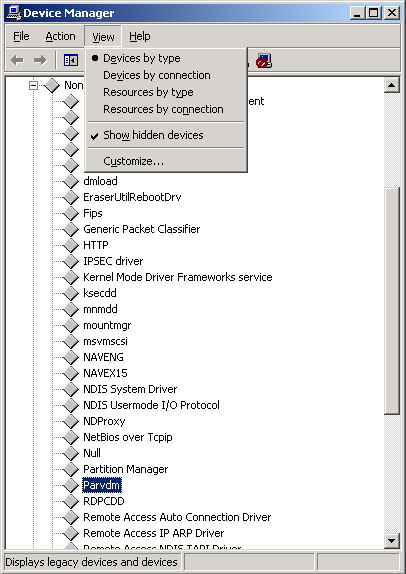Select the msvmscsi entry
Screen dimensions: 406x574
(x=105, y=341)
